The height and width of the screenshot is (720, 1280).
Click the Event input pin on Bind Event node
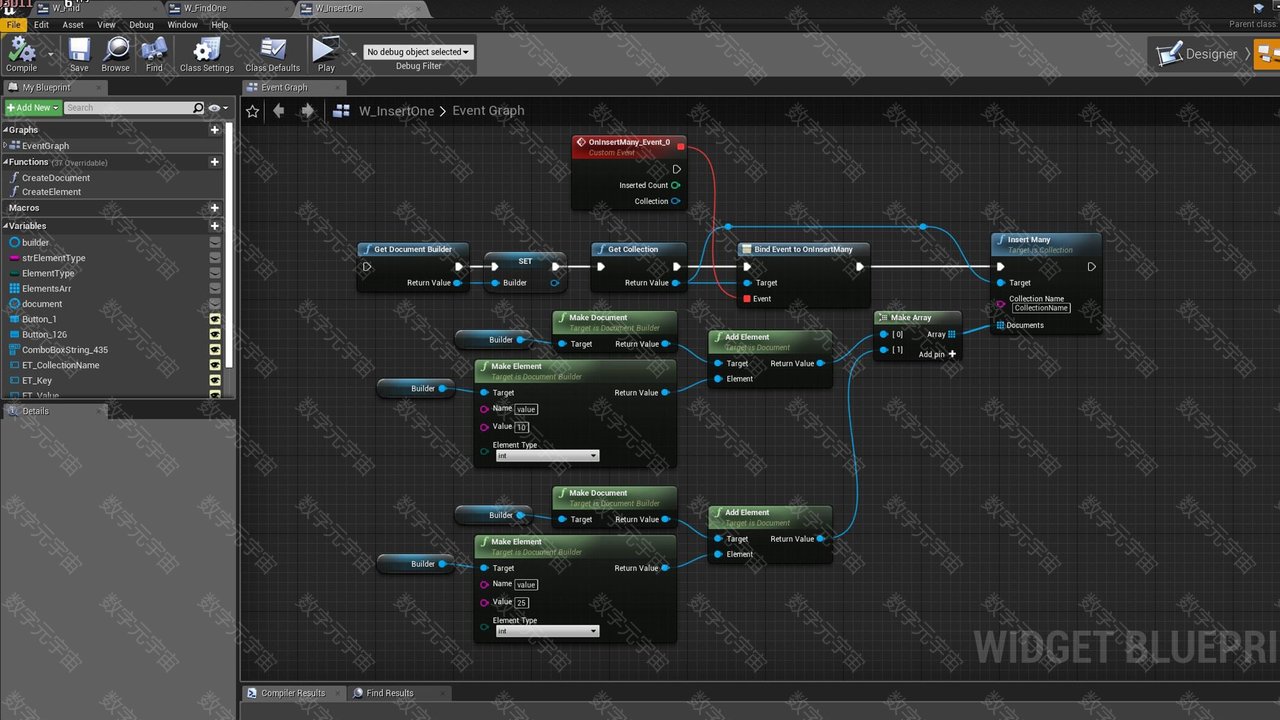pos(746,299)
